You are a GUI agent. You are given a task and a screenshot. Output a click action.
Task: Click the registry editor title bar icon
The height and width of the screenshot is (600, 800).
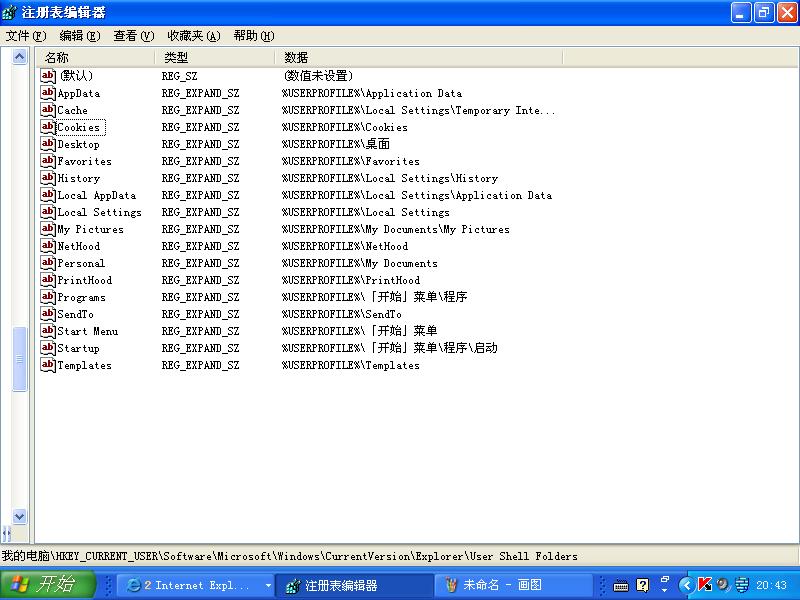click(x=9, y=12)
